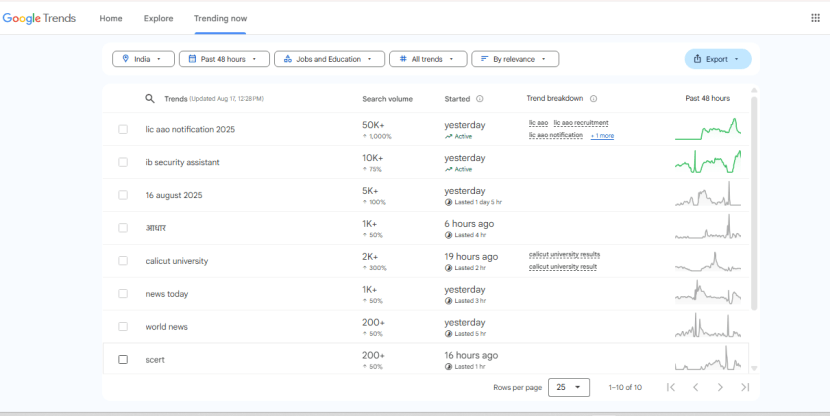This screenshot has height=416, width=830.
Task: Open the news today trend
Action: (x=167, y=294)
